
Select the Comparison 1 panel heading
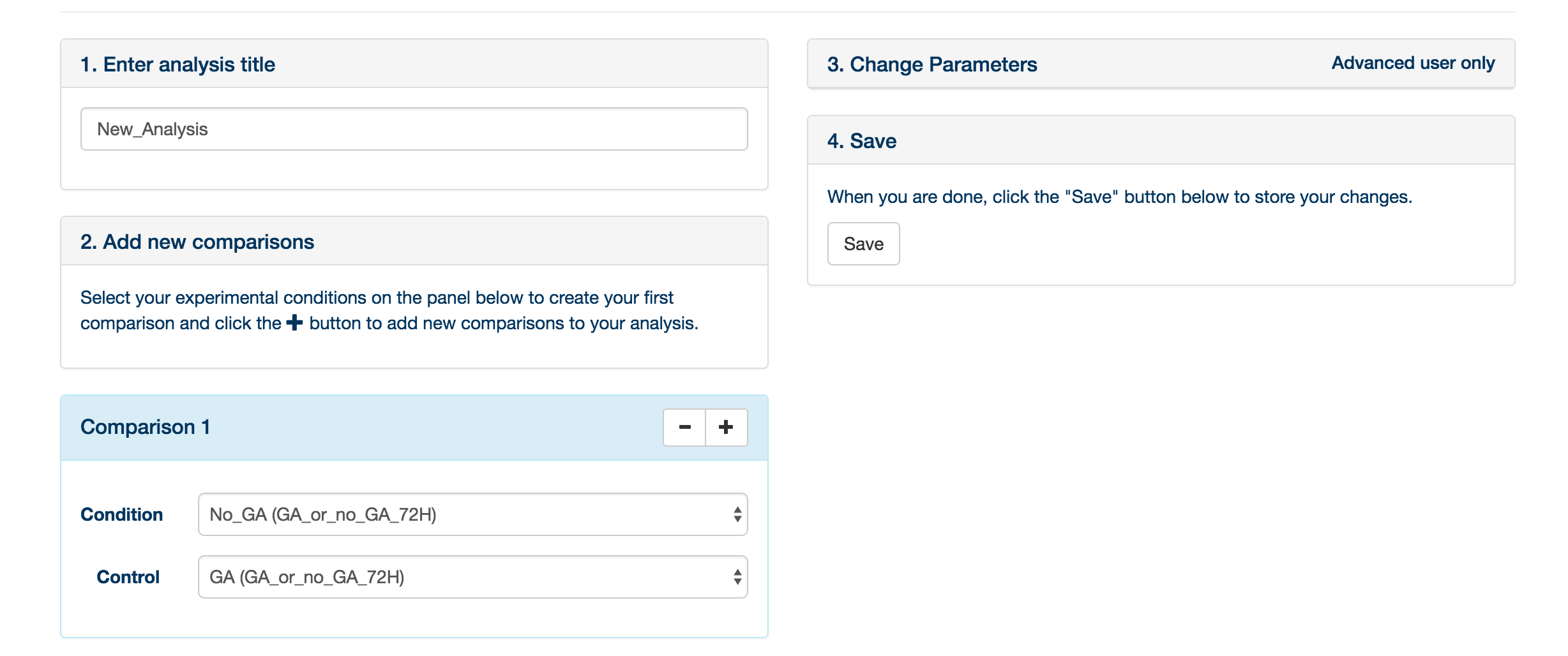click(x=145, y=427)
